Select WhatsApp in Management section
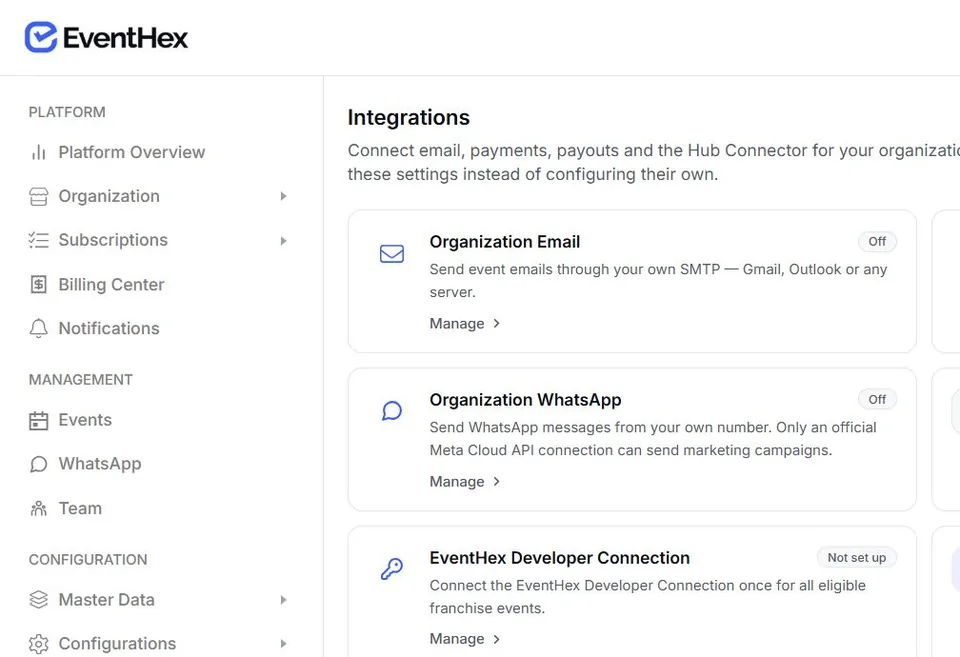This screenshot has width=960, height=657. (x=100, y=464)
